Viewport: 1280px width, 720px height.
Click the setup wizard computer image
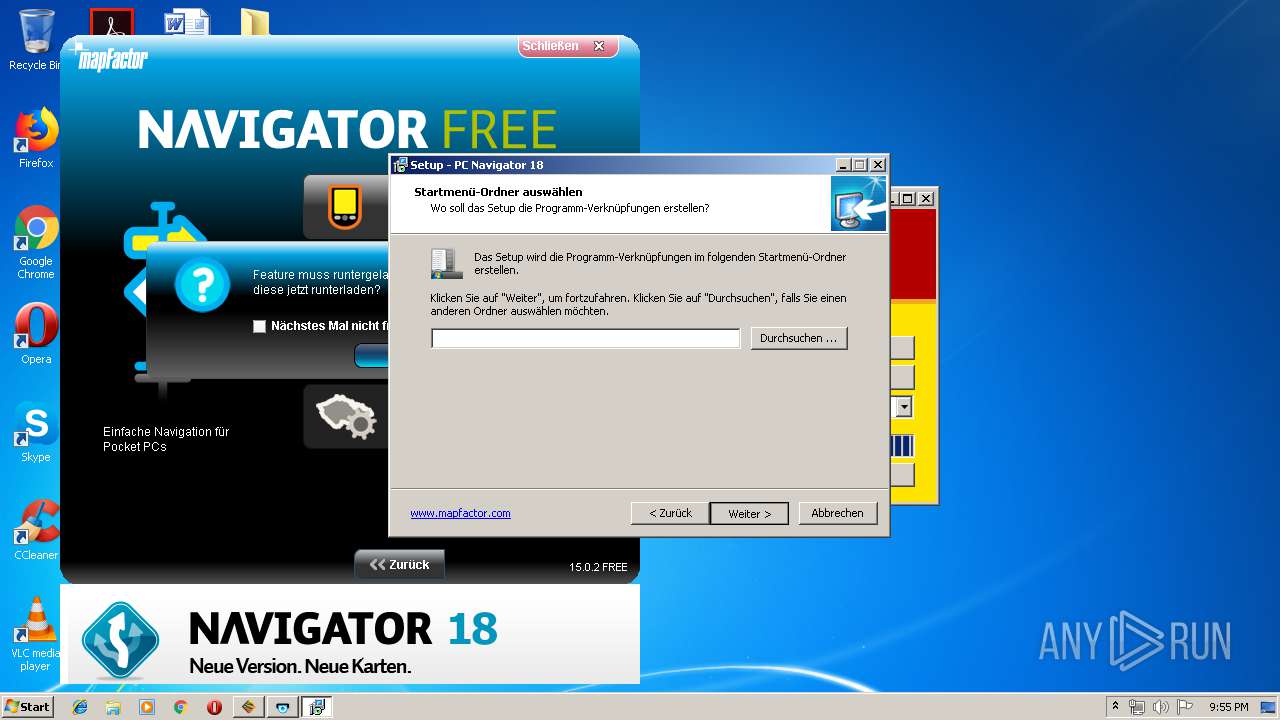point(859,204)
